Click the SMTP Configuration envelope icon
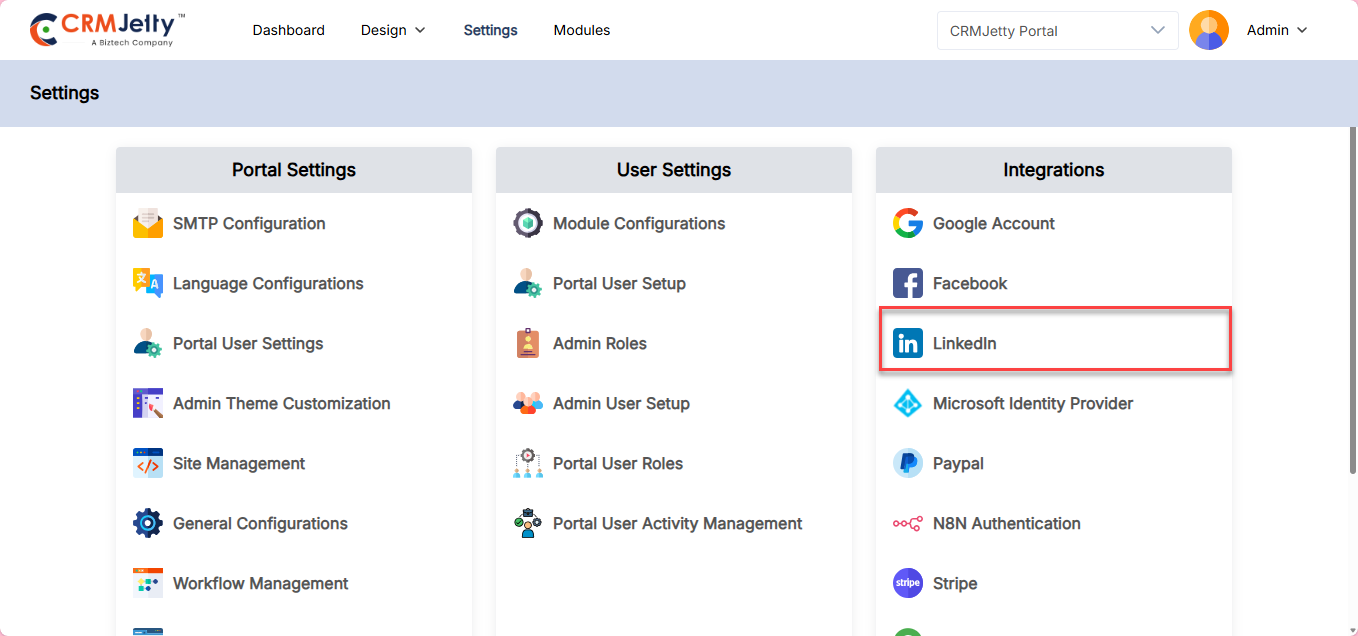Screen dimensions: 1358x636 [148, 224]
